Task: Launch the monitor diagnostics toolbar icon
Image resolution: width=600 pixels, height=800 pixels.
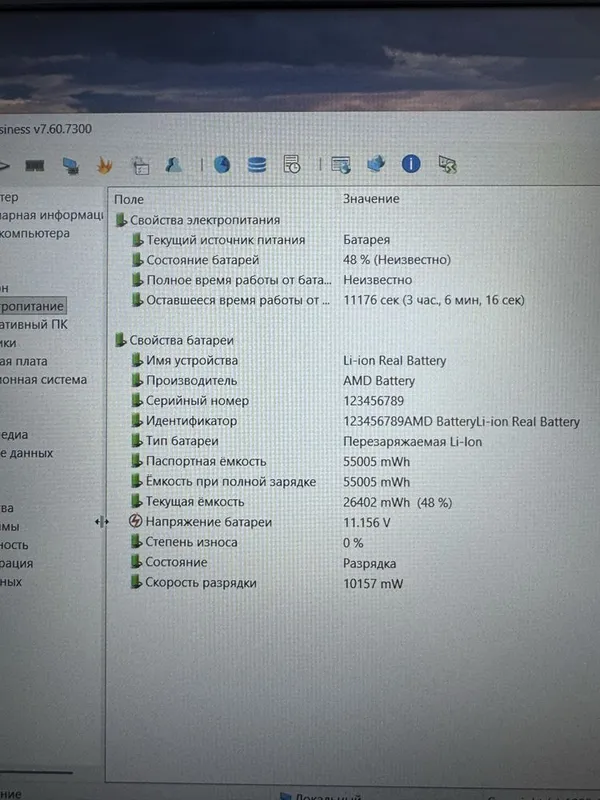Action: 70,166
